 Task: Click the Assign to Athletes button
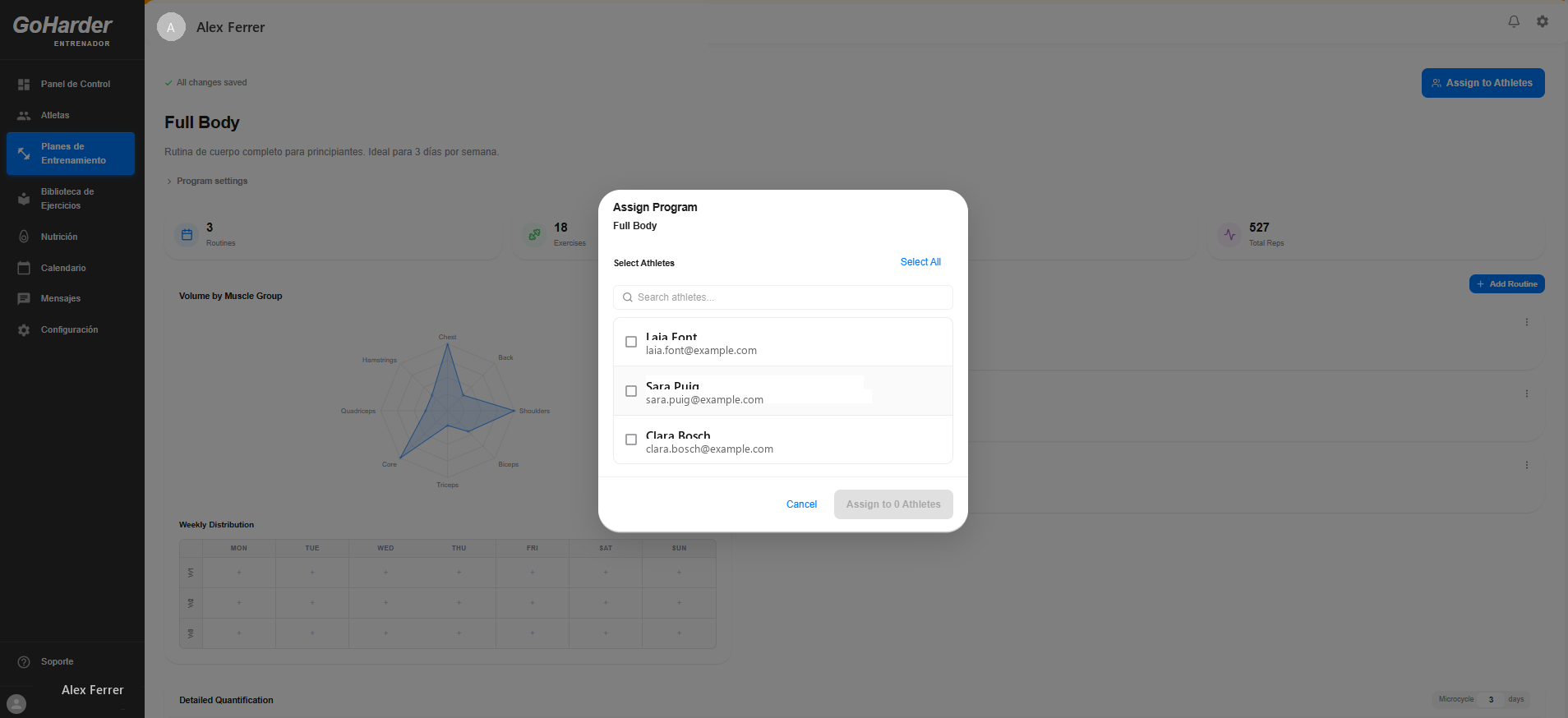(1483, 83)
